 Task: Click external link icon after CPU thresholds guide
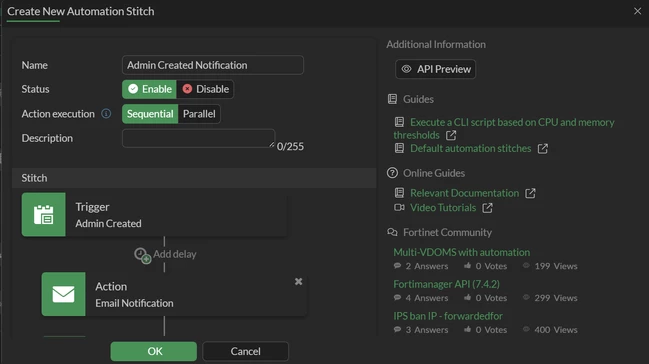(x=451, y=135)
